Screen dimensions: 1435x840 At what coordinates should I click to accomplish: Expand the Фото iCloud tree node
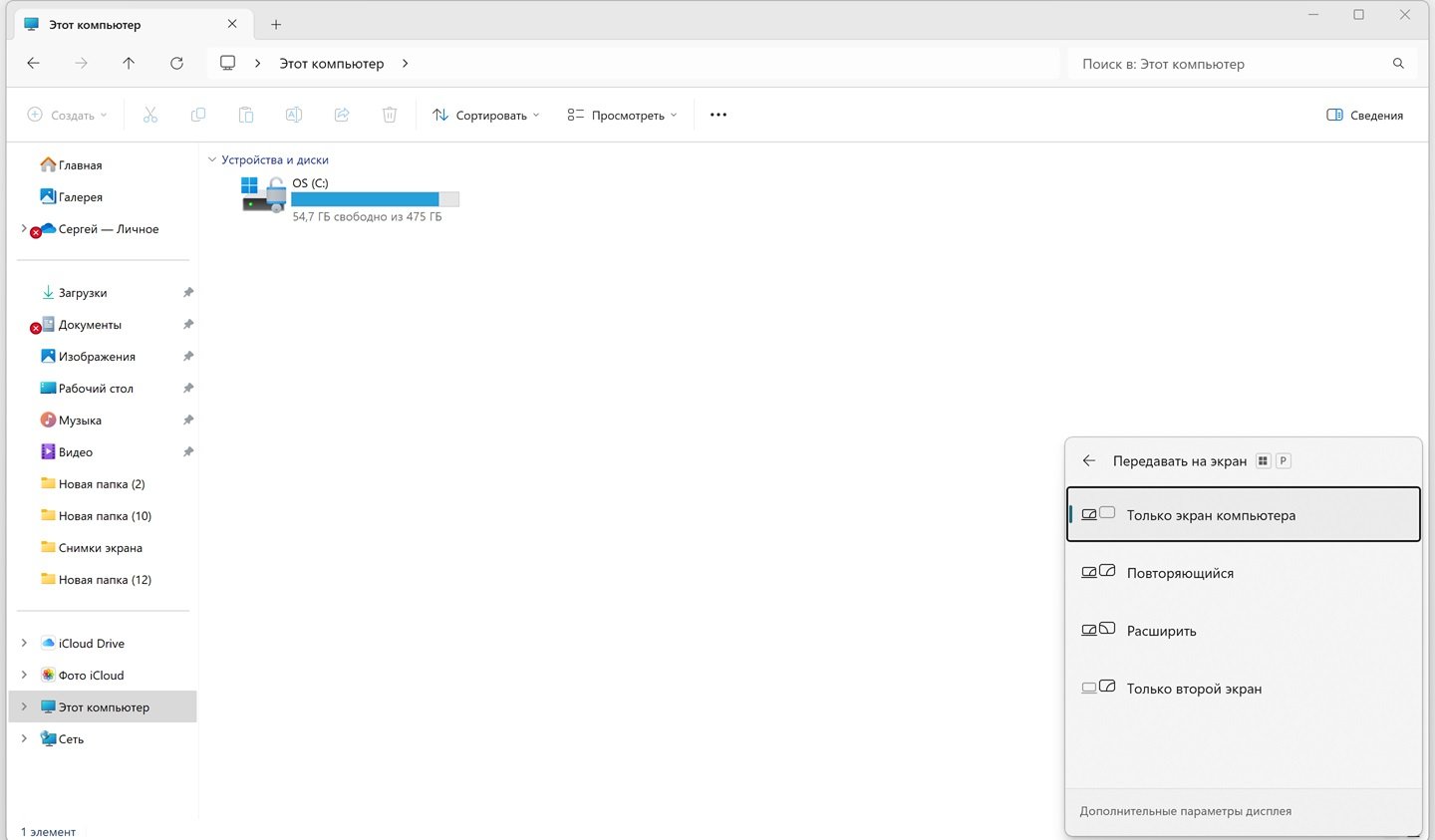point(24,676)
